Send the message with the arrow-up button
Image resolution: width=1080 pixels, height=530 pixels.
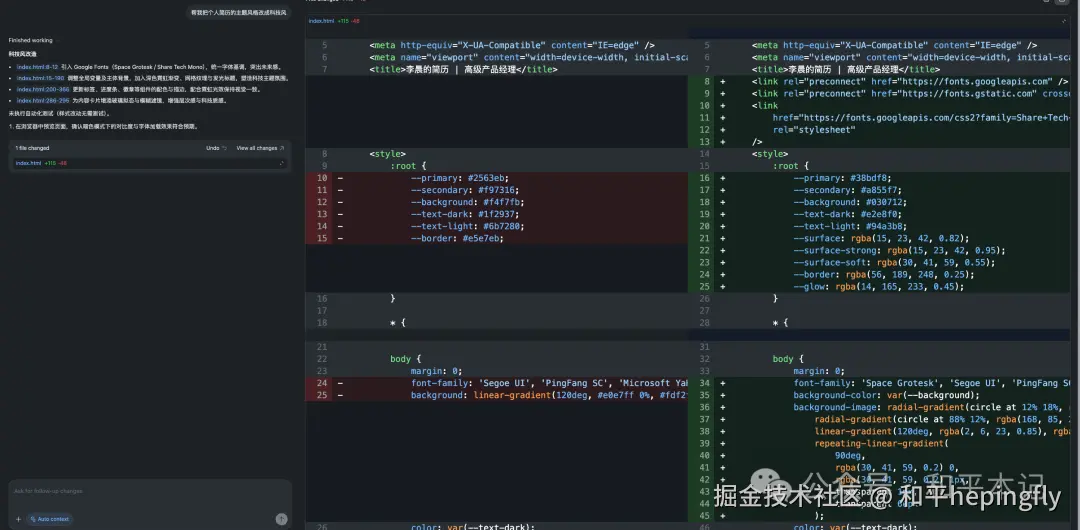(x=281, y=519)
